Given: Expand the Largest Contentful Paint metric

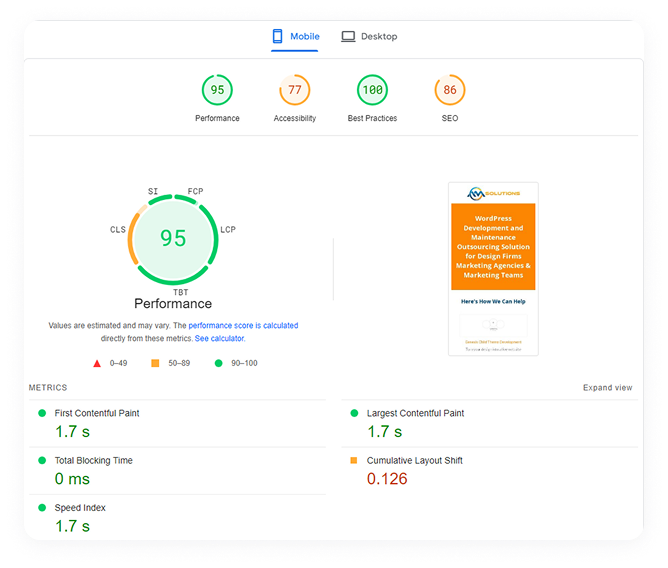Looking at the screenshot, I should 489,424.
